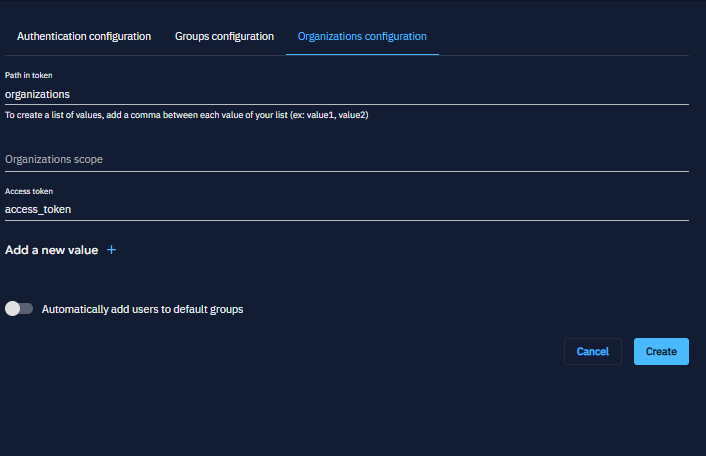The height and width of the screenshot is (456, 706).
Task: Focus the Access token input field
Action: (346, 209)
